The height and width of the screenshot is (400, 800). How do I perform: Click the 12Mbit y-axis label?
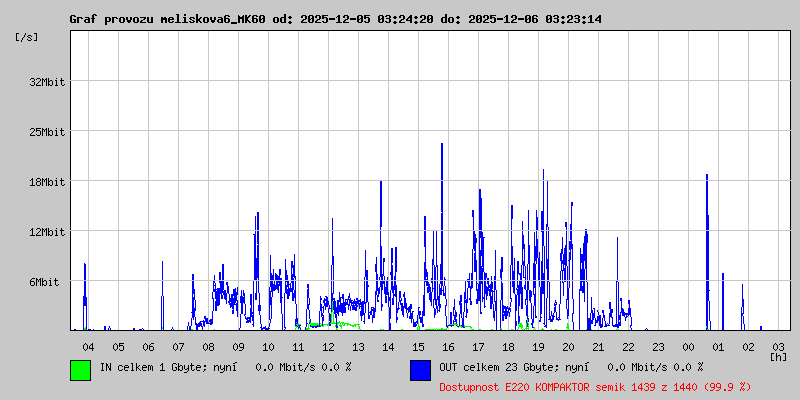47,232
